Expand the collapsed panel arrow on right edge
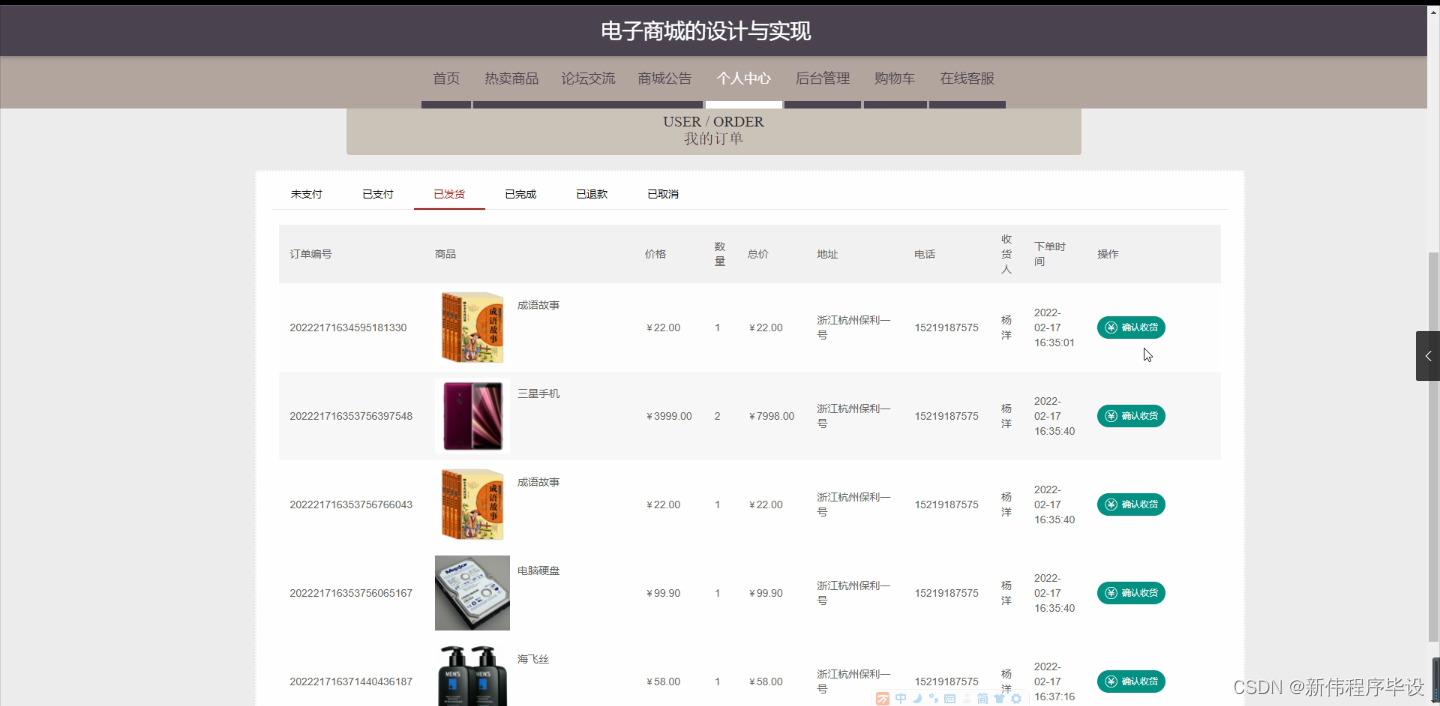The height and width of the screenshot is (706, 1440). click(x=1428, y=355)
